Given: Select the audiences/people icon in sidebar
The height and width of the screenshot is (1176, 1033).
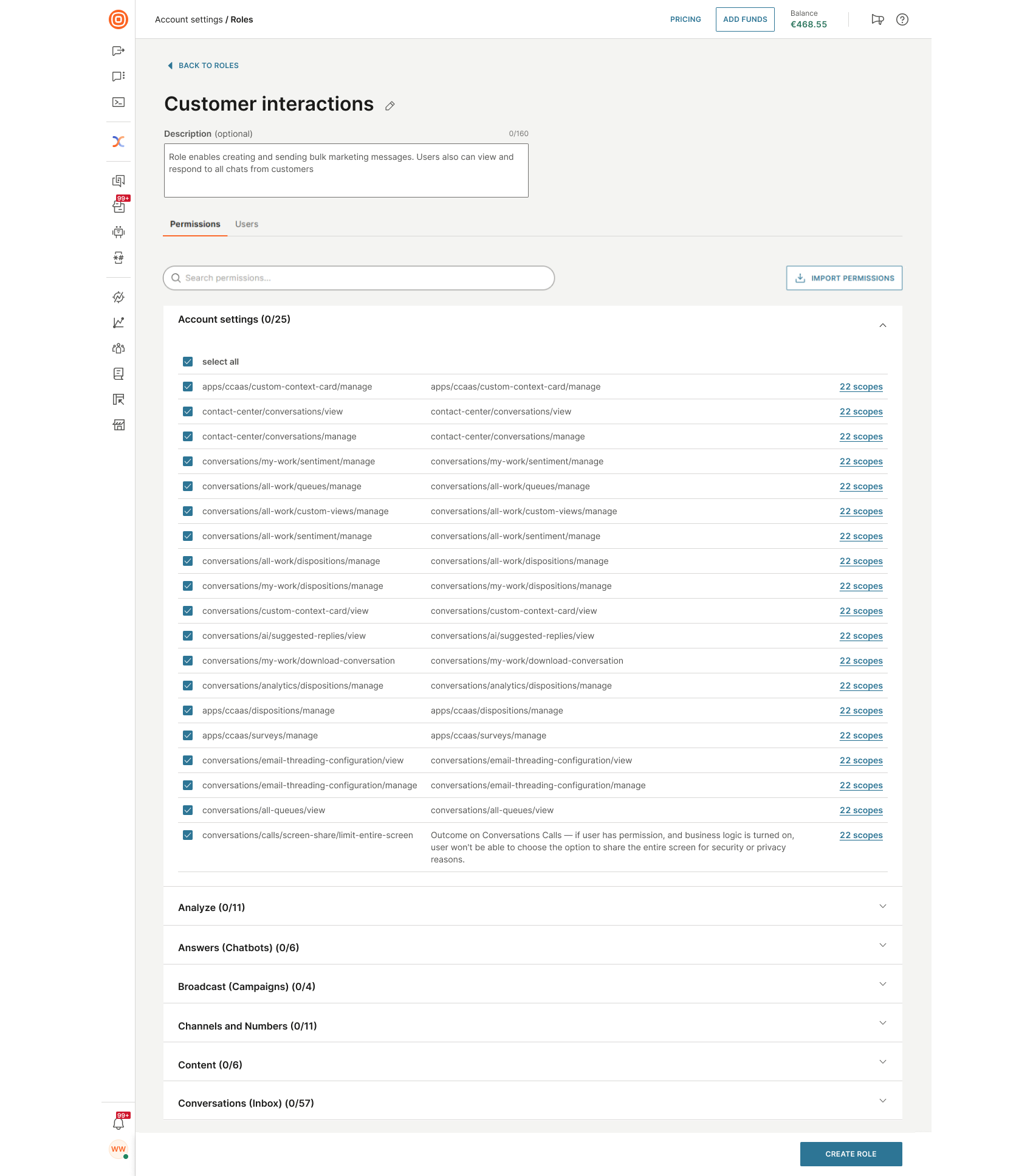Looking at the screenshot, I should 118,348.
